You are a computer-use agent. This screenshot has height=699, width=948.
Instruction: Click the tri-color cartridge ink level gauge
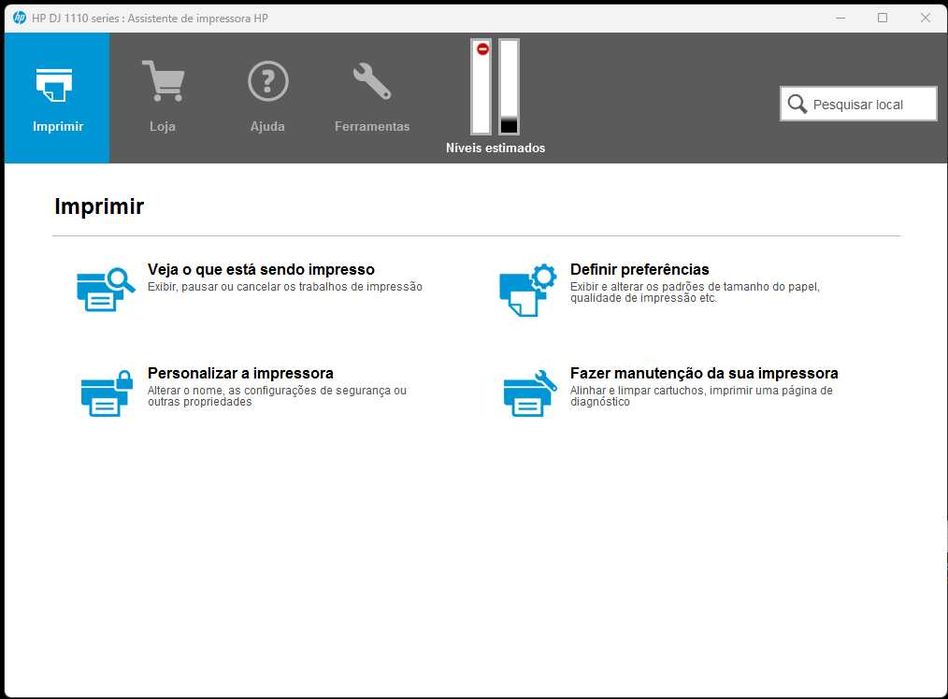(x=481, y=86)
